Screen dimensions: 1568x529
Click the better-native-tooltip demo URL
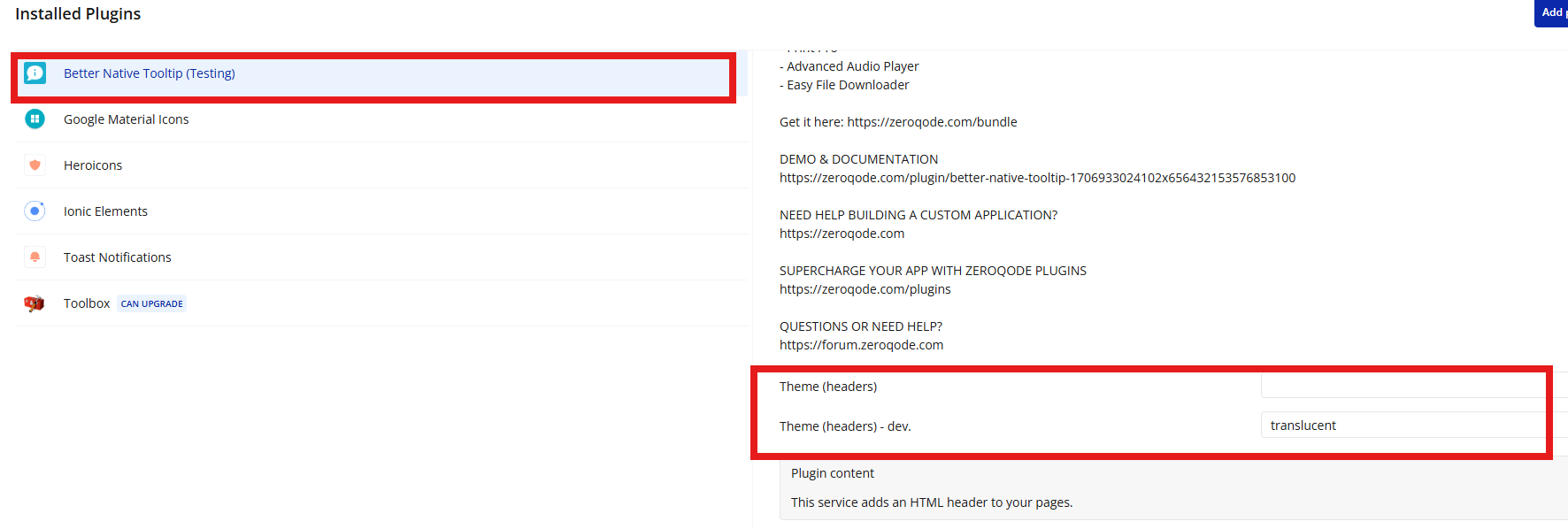1037,178
